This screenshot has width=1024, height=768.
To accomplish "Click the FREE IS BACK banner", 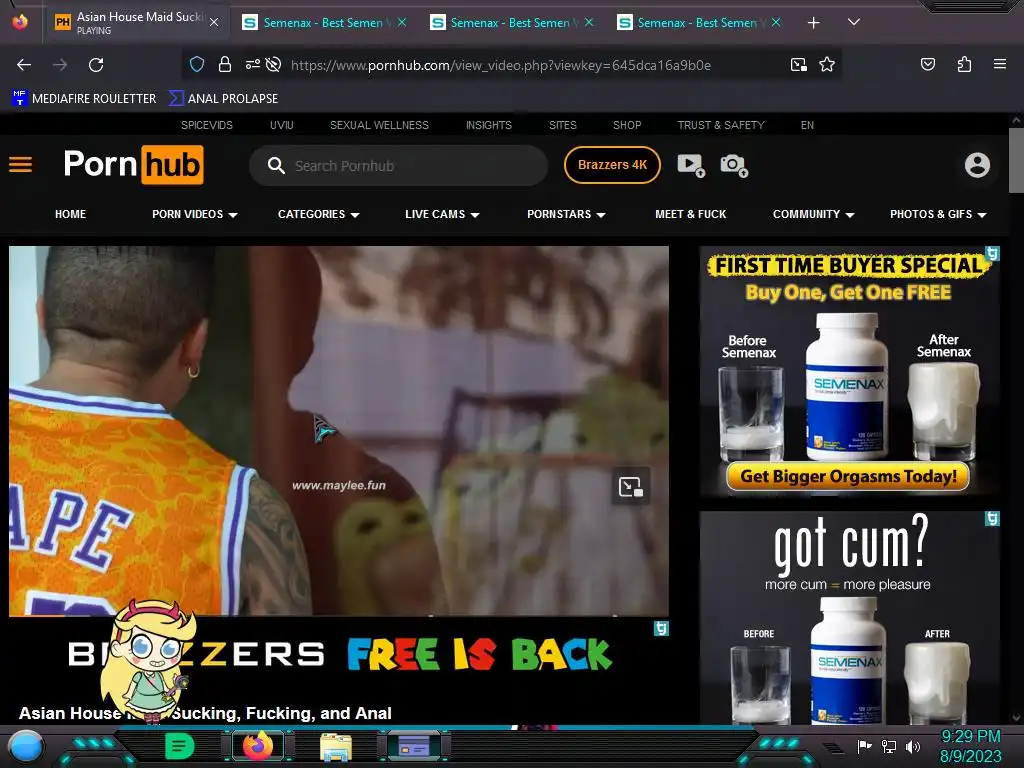I will click(x=339, y=655).
